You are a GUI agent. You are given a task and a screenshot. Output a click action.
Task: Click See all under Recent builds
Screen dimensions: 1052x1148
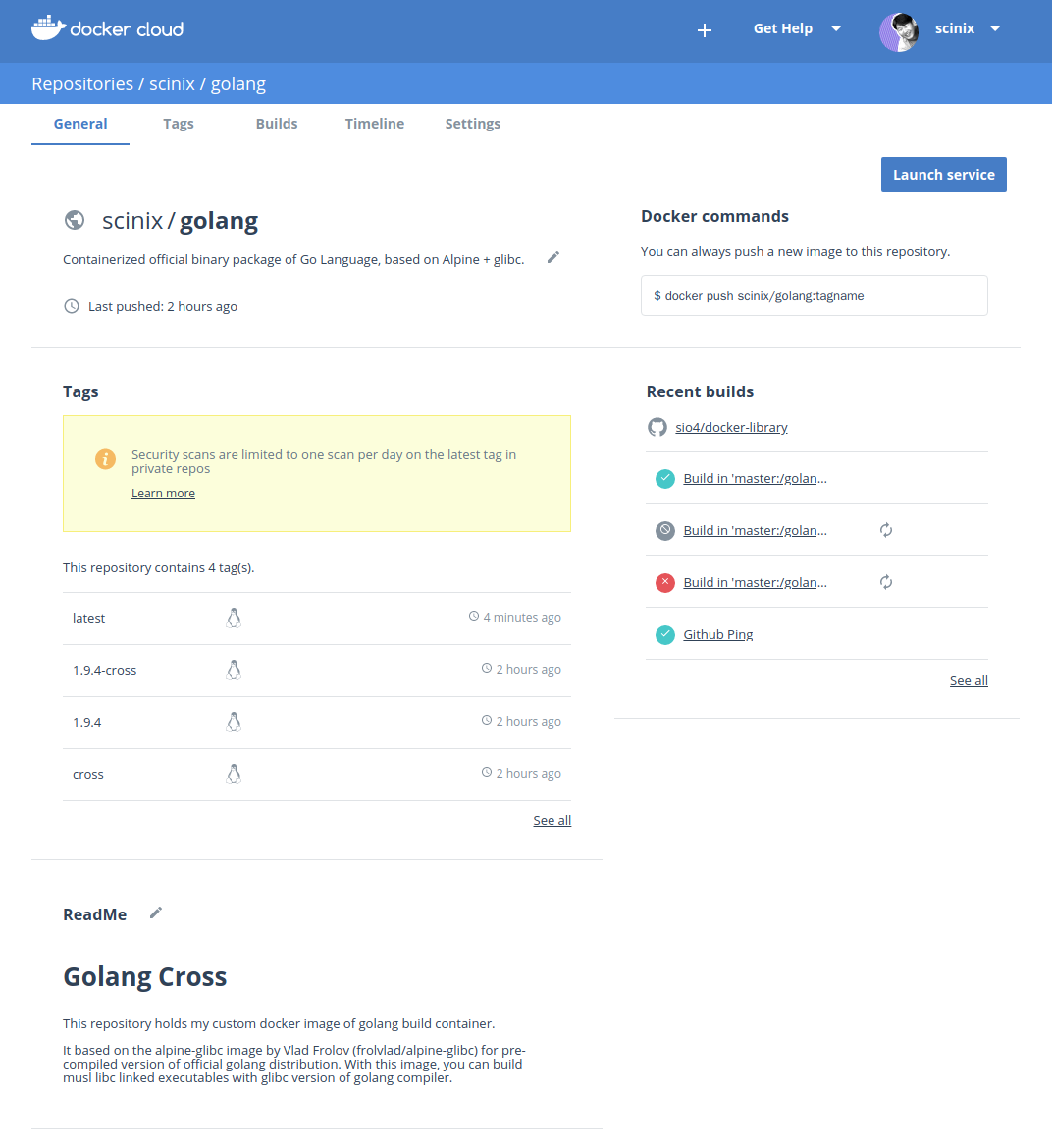click(x=968, y=680)
